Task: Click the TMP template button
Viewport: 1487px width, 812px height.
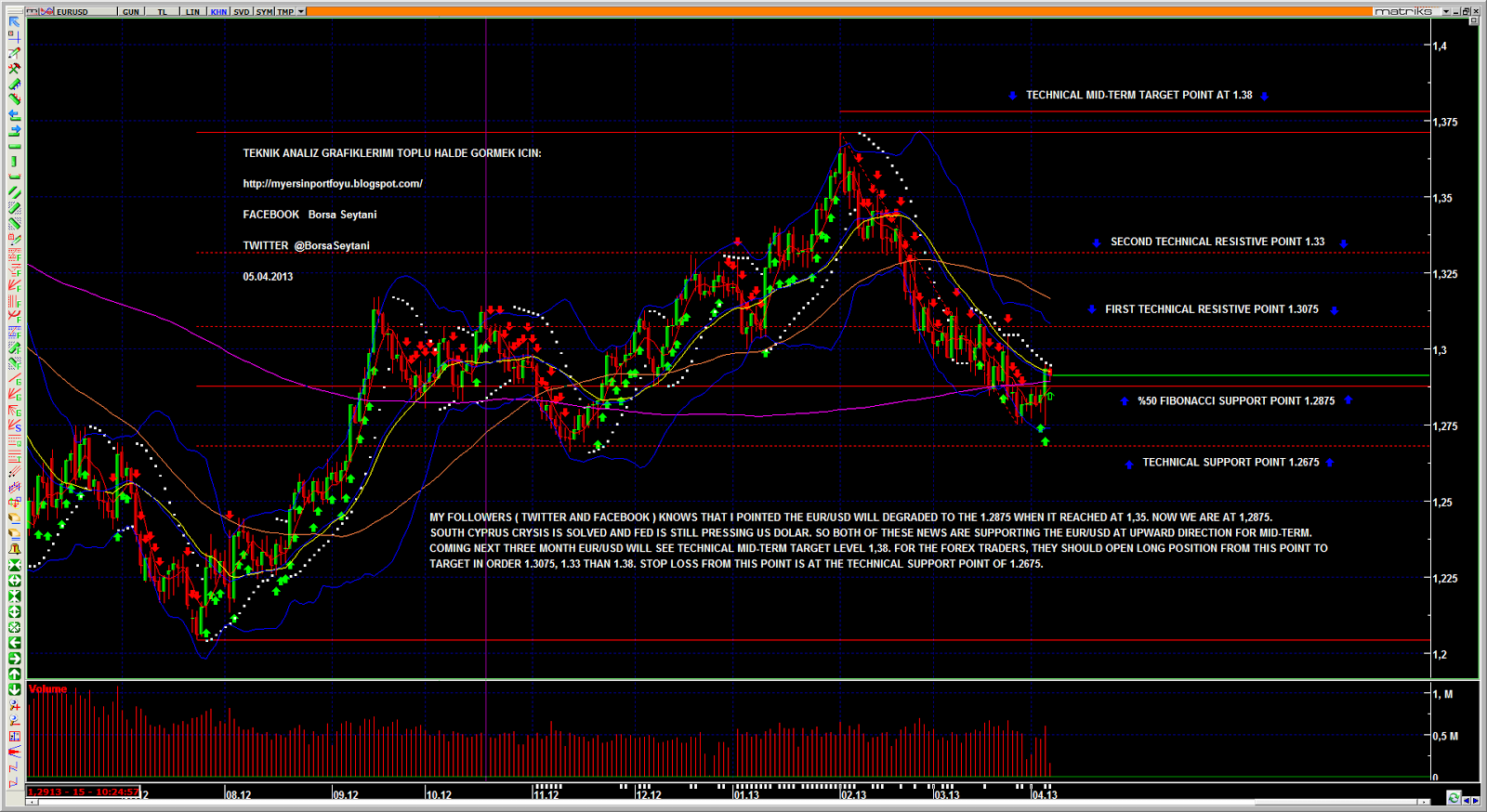Action: [285, 11]
